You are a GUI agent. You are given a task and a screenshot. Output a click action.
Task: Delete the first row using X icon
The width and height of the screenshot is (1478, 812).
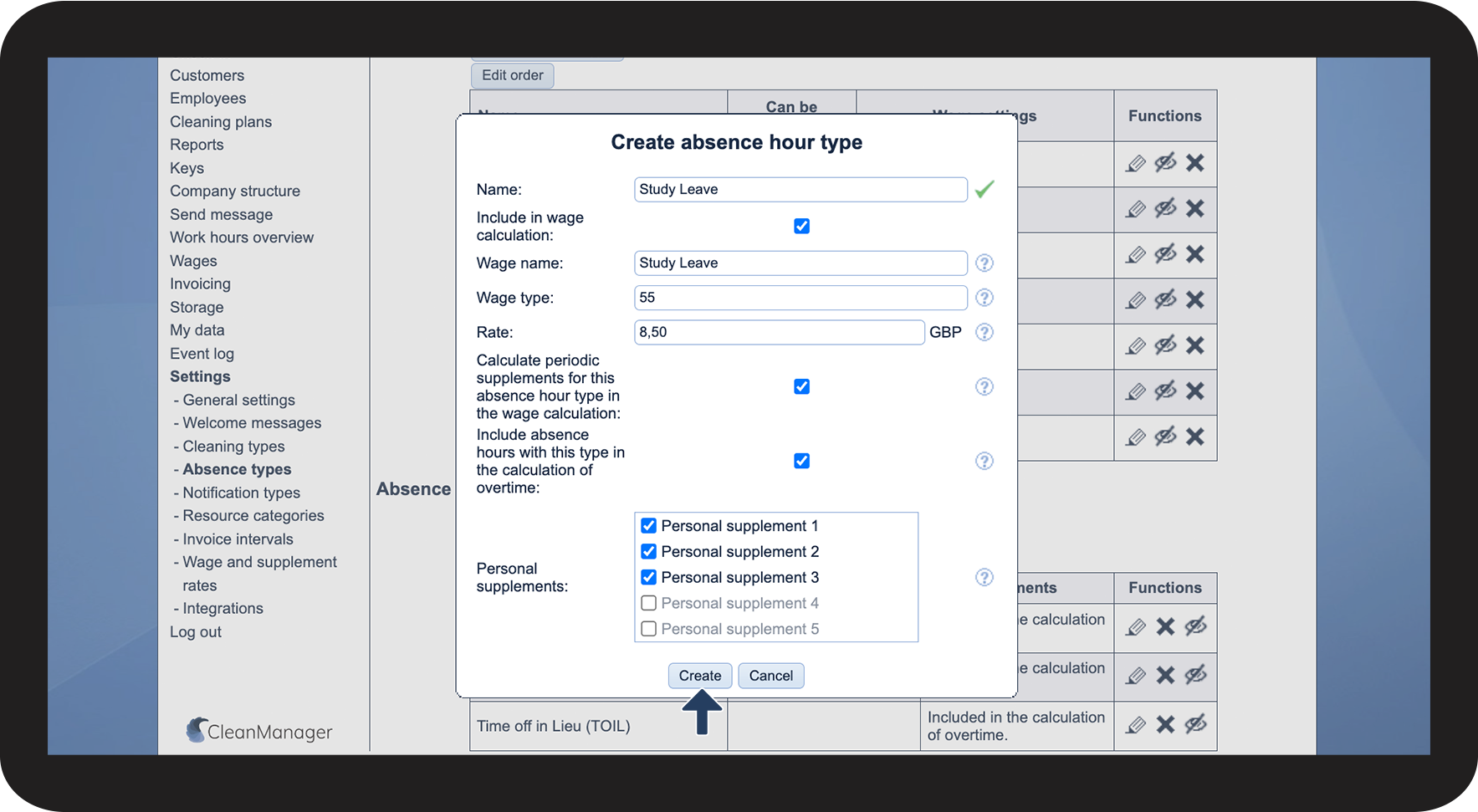tap(1194, 163)
